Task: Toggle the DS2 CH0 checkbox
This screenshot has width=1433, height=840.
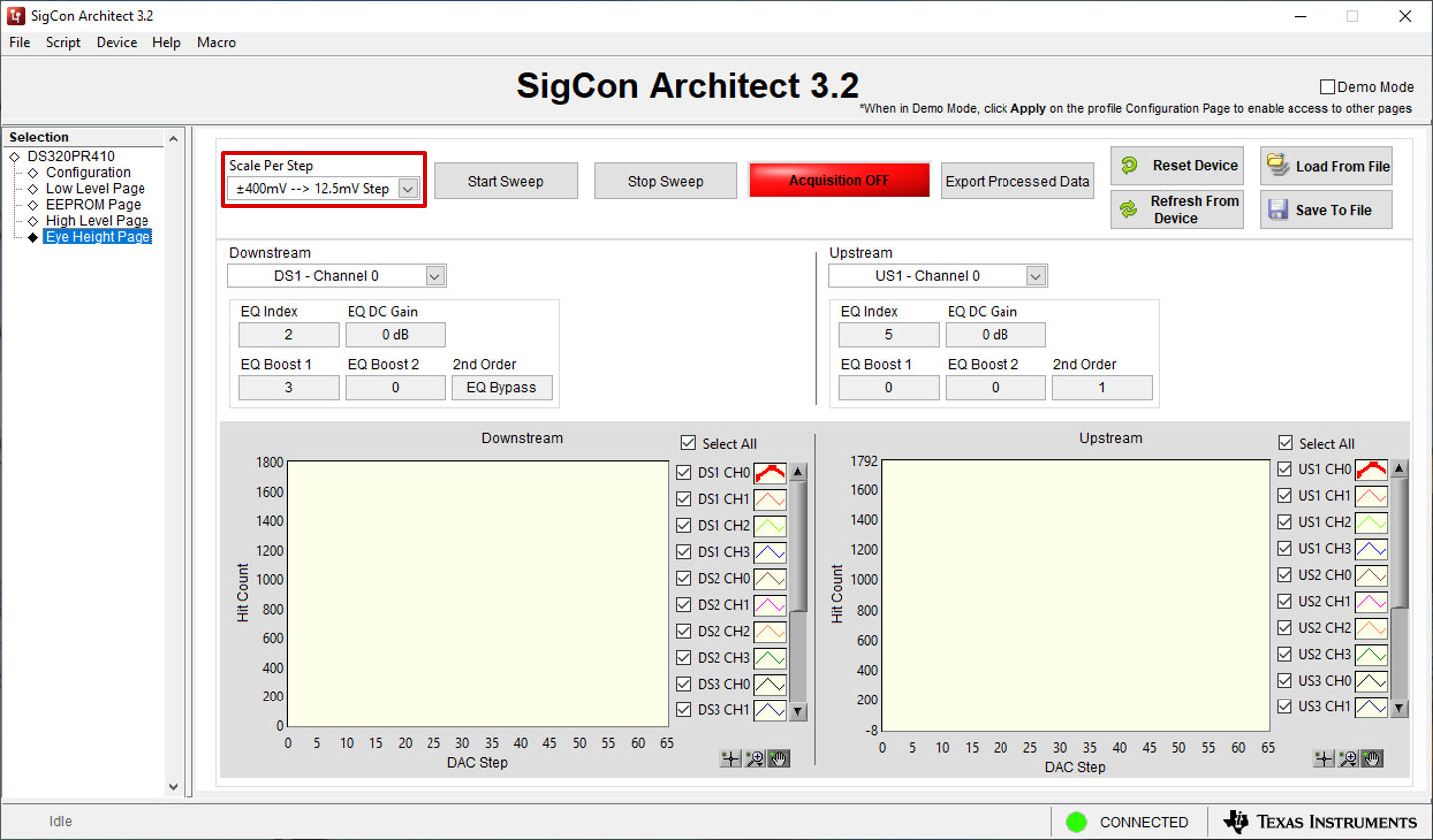Action: click(x=684, y=578)
